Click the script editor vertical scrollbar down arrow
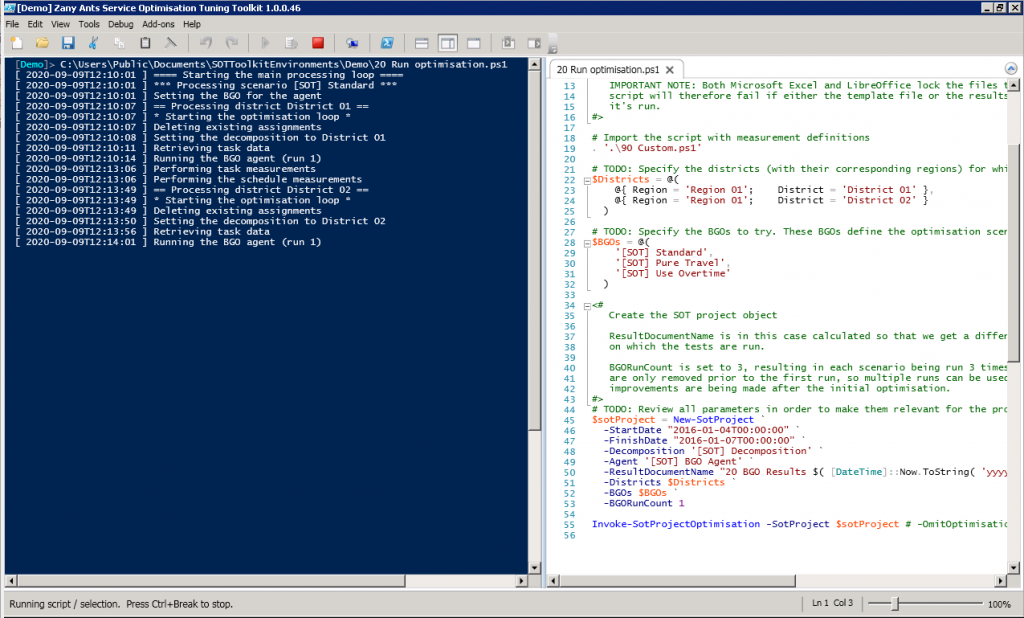 (x=1014, y=568)
